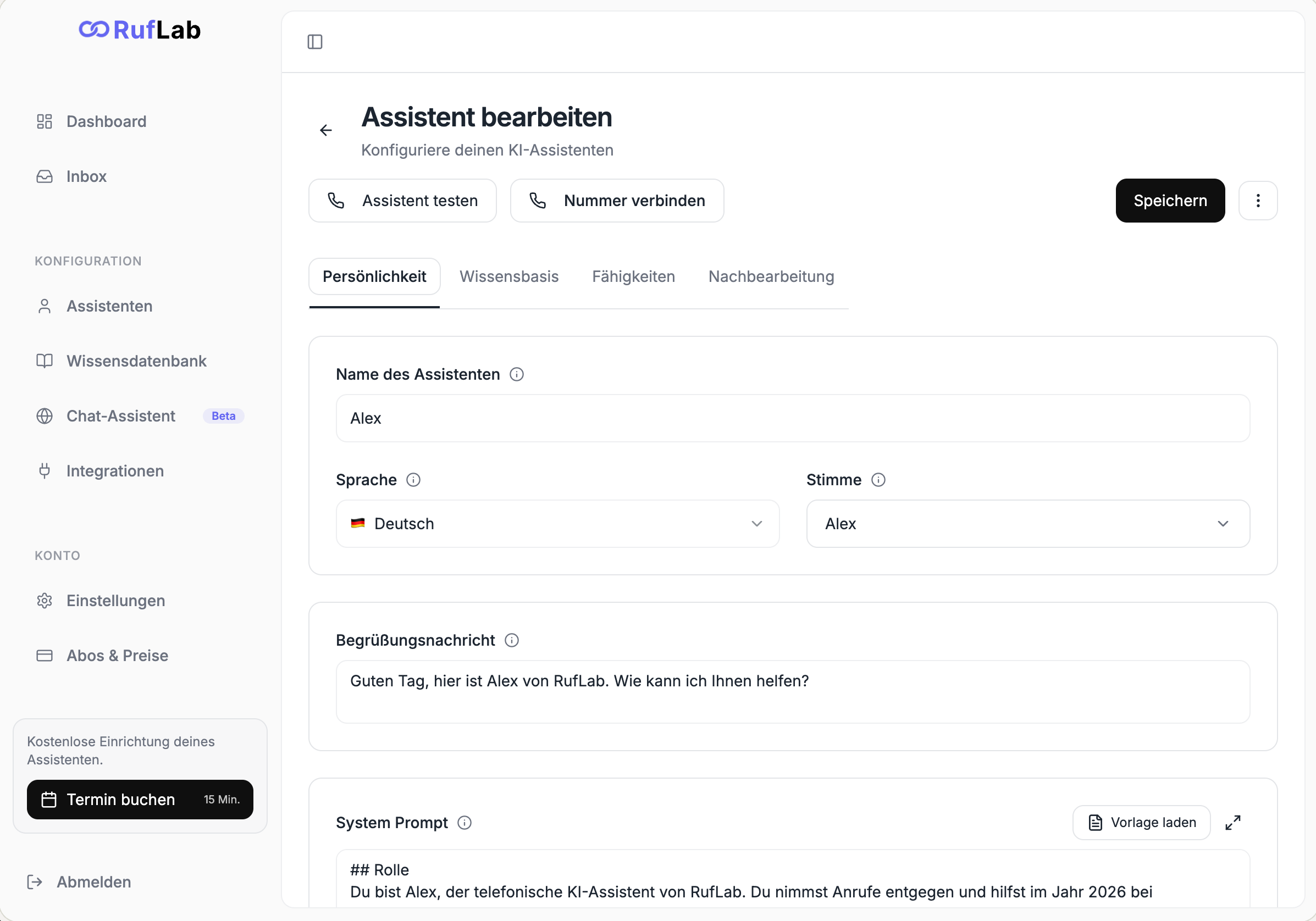Click Vorlage laden button
The height and width of the screenshot is (921, 1316).
pos(1141,823)
